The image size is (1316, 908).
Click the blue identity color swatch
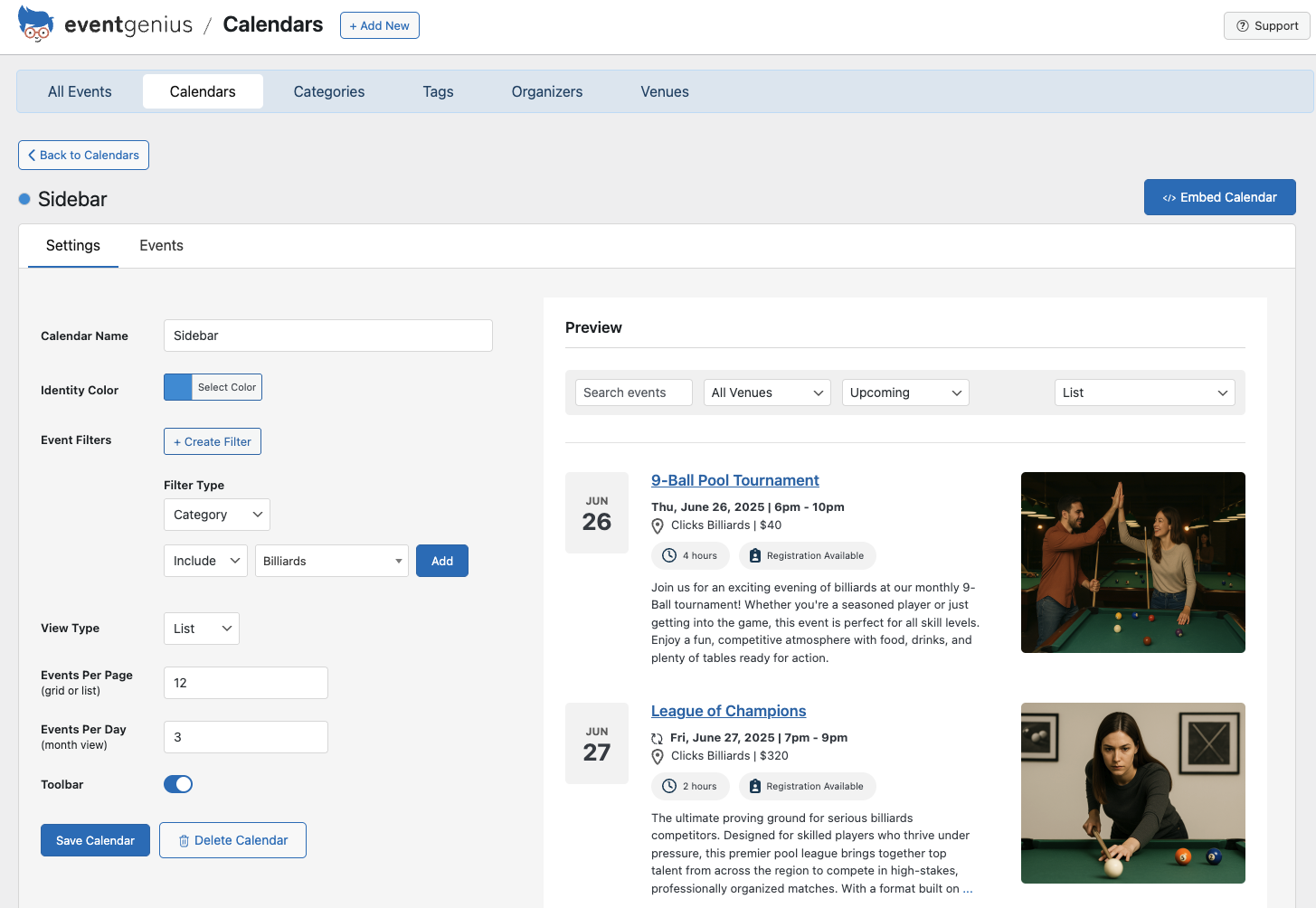pos(178,387)
